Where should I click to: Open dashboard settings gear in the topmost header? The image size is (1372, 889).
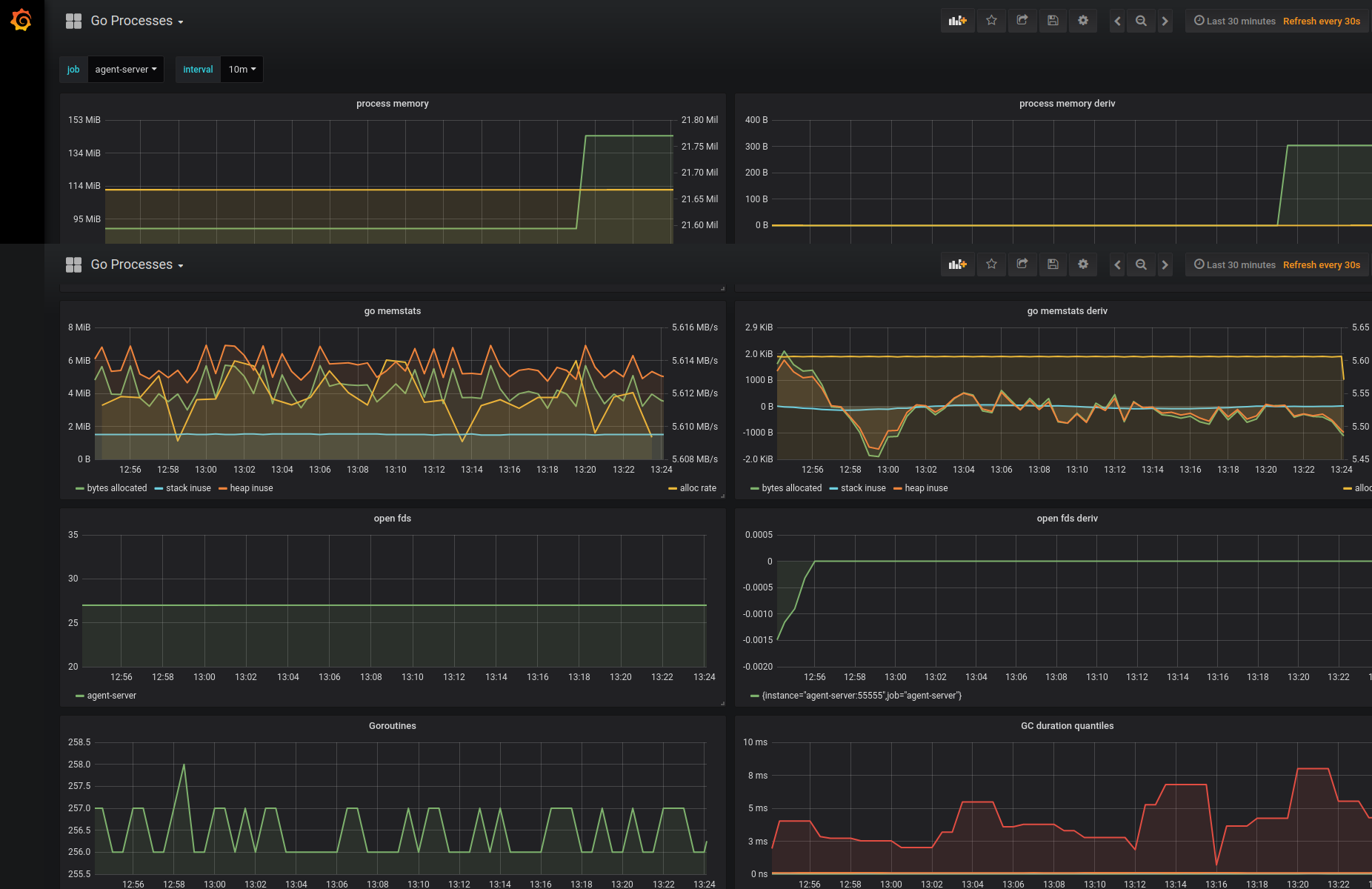pyautogui.click(x=1083, y=21)
